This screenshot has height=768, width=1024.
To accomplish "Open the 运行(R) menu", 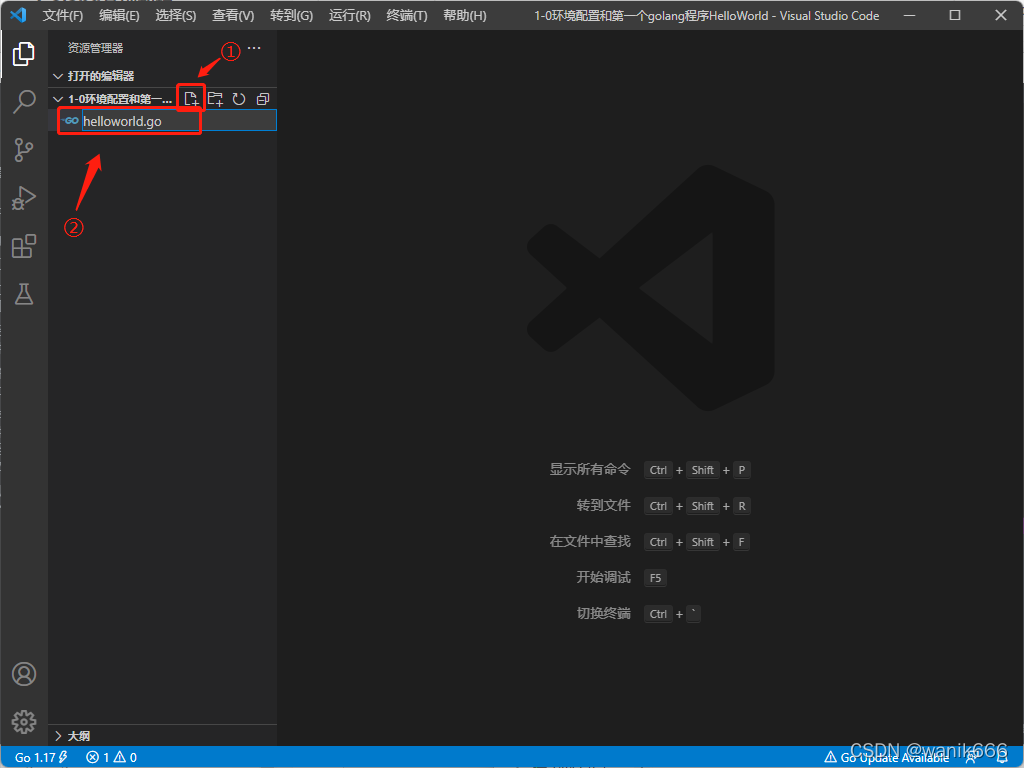I will (349, 15).
